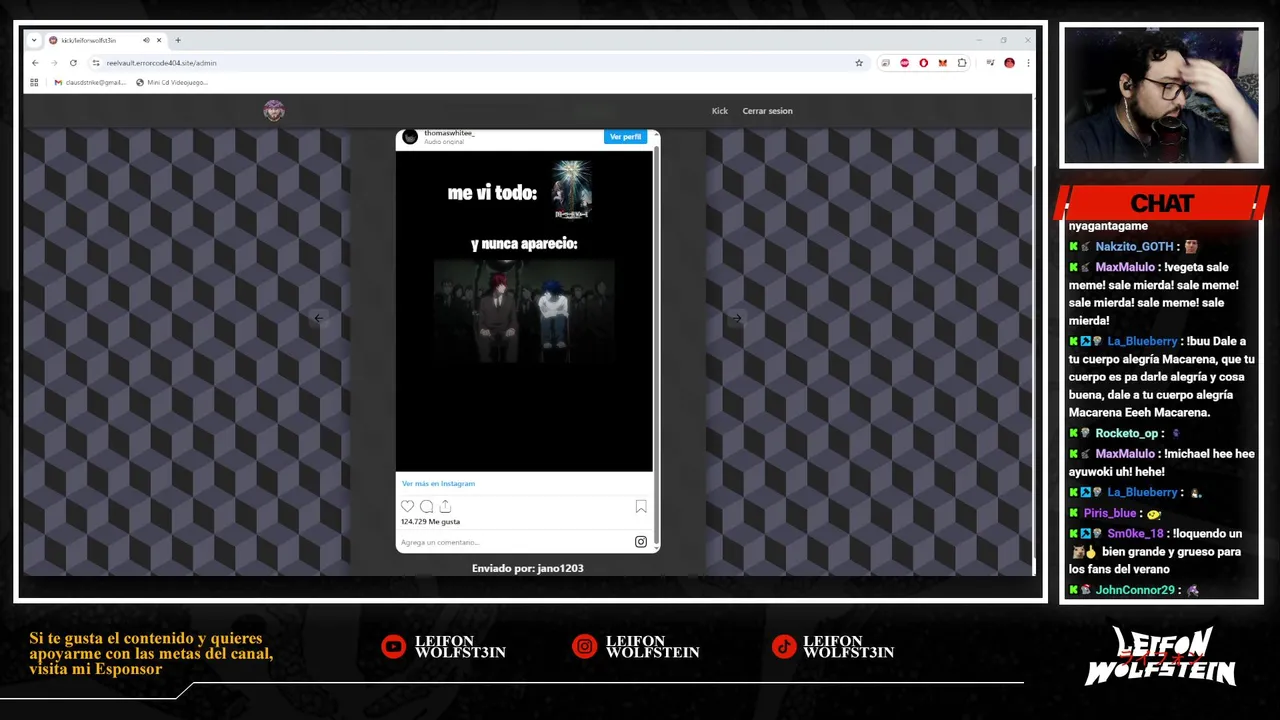Click thomaswhitee_ profile picture

410,137
